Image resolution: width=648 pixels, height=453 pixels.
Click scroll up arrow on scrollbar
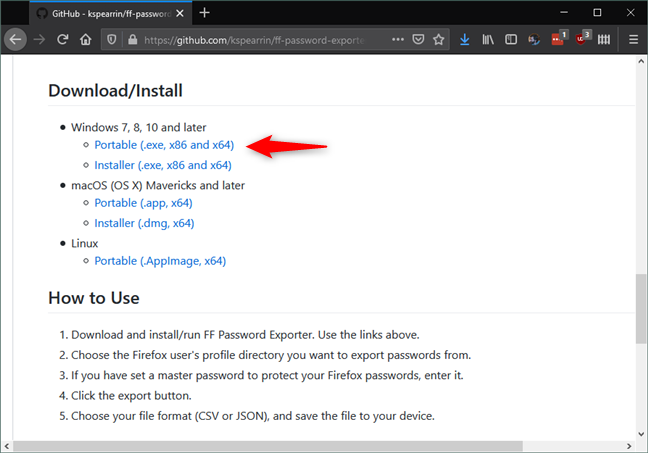(x=641, y=61)
